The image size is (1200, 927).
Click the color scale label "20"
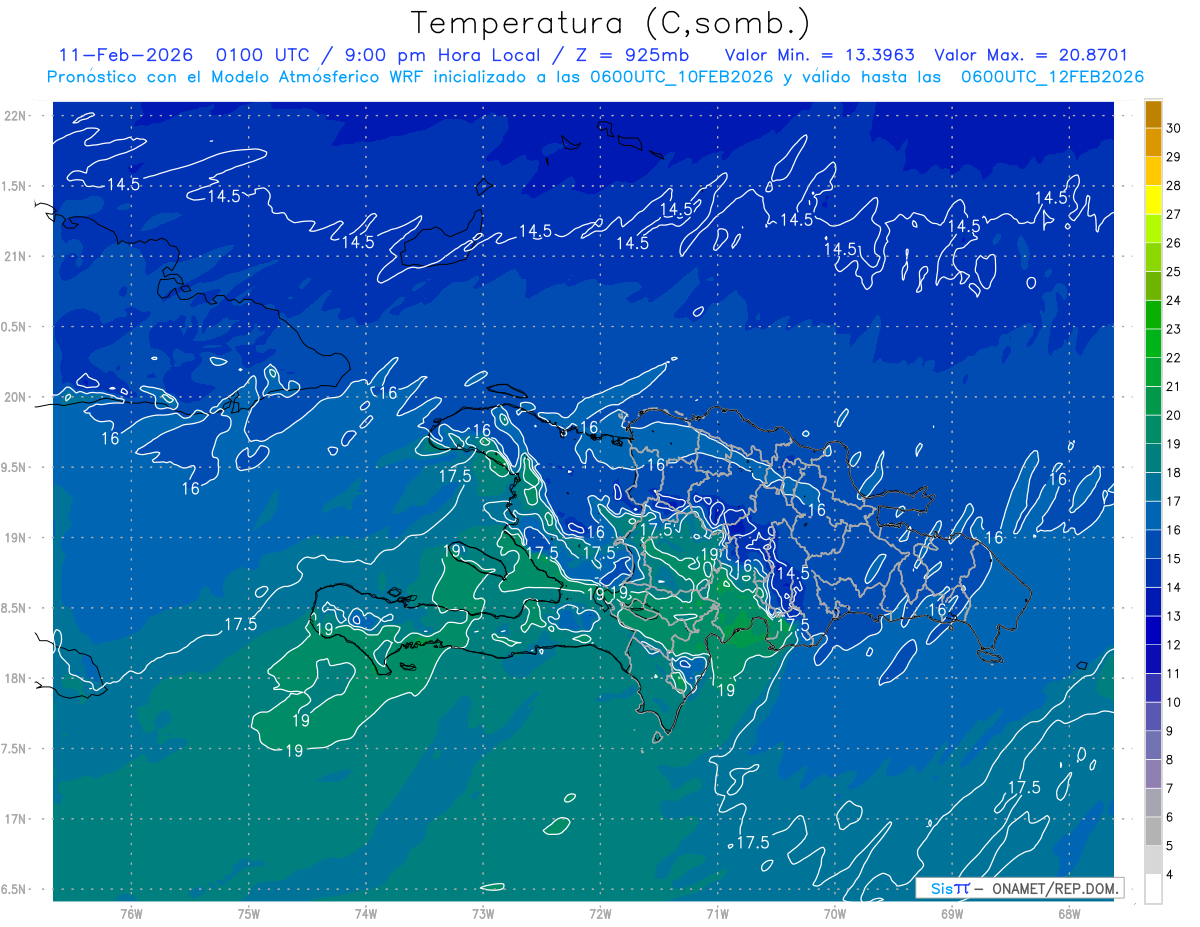[x=1174, y=415]
